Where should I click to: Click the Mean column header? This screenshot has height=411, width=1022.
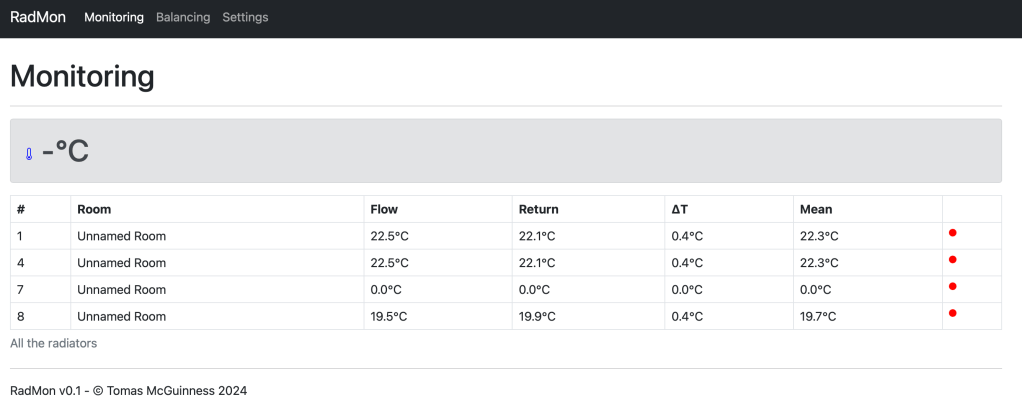coord(816,210)
